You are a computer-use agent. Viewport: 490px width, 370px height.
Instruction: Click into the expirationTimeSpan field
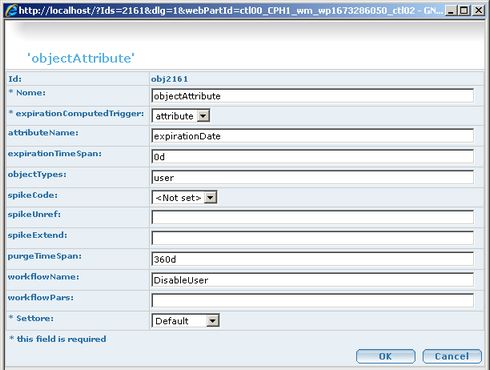pos(313,157)
